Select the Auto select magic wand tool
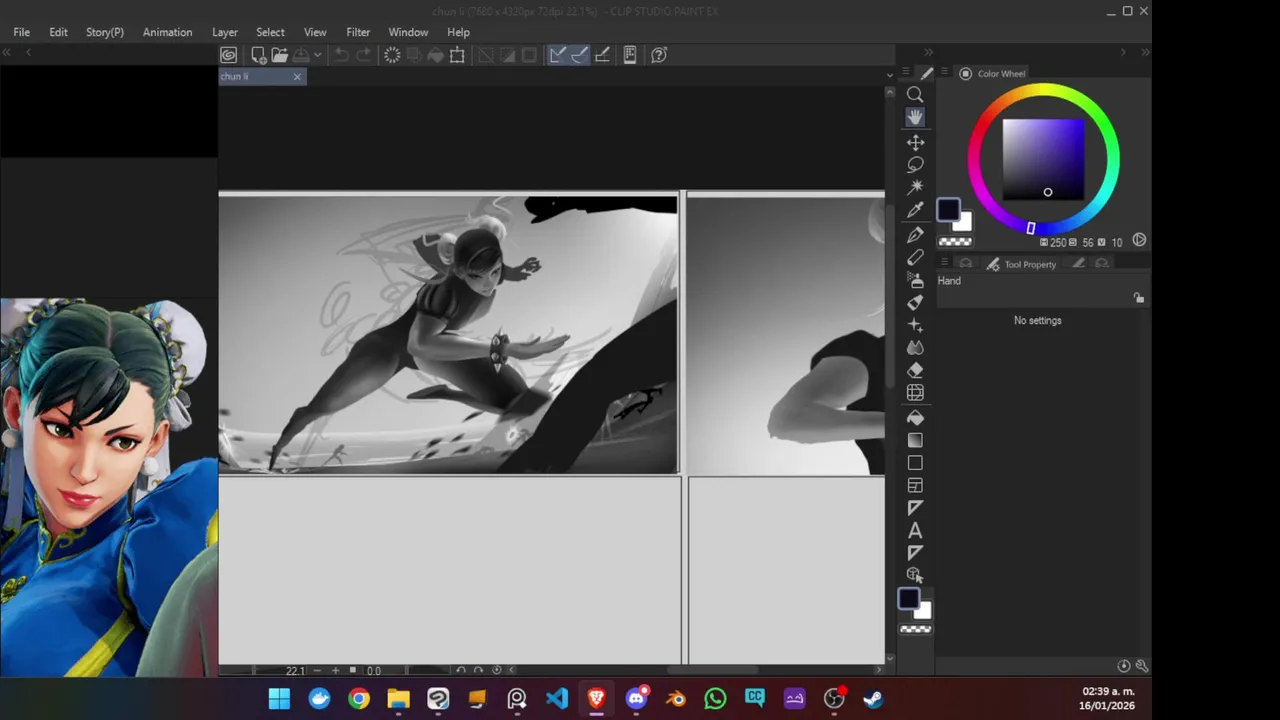The image size is (1280, 720). coord(915,187)
